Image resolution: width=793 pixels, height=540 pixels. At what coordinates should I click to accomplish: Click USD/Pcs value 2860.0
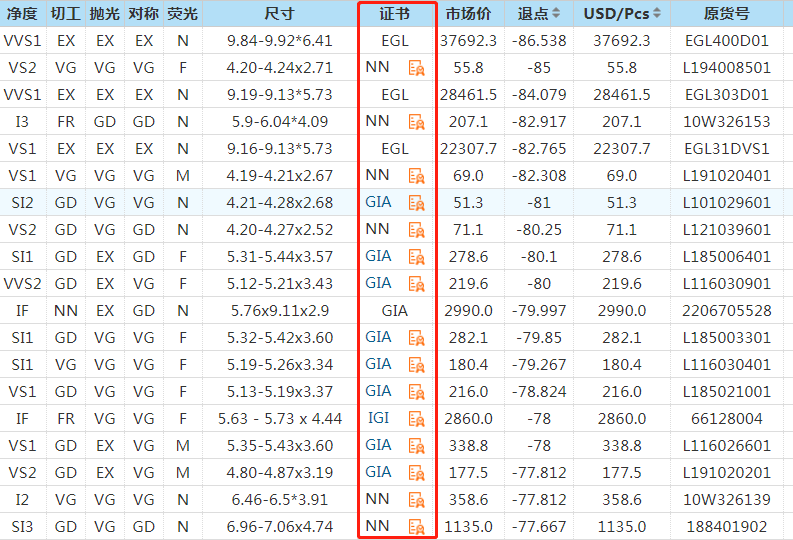(622, 419)
